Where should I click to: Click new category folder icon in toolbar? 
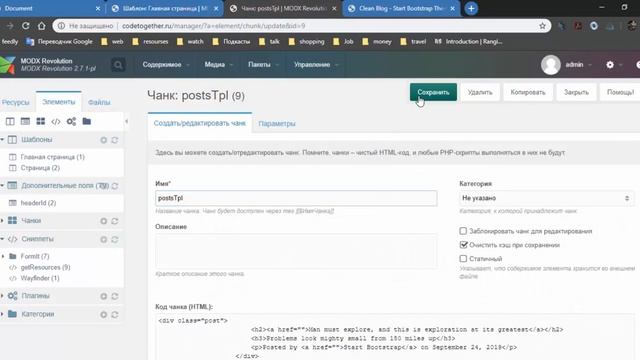pos(87,121)
